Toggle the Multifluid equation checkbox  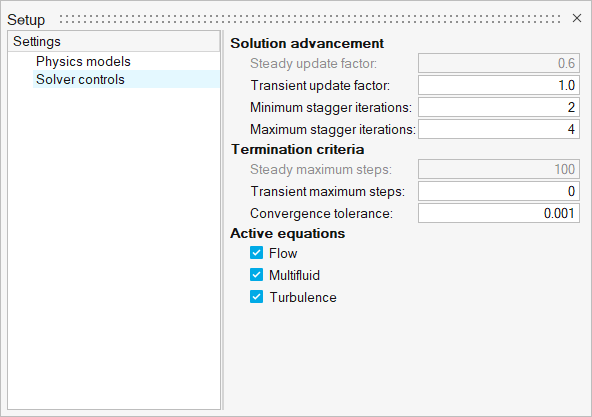click(x=256, y=275)
